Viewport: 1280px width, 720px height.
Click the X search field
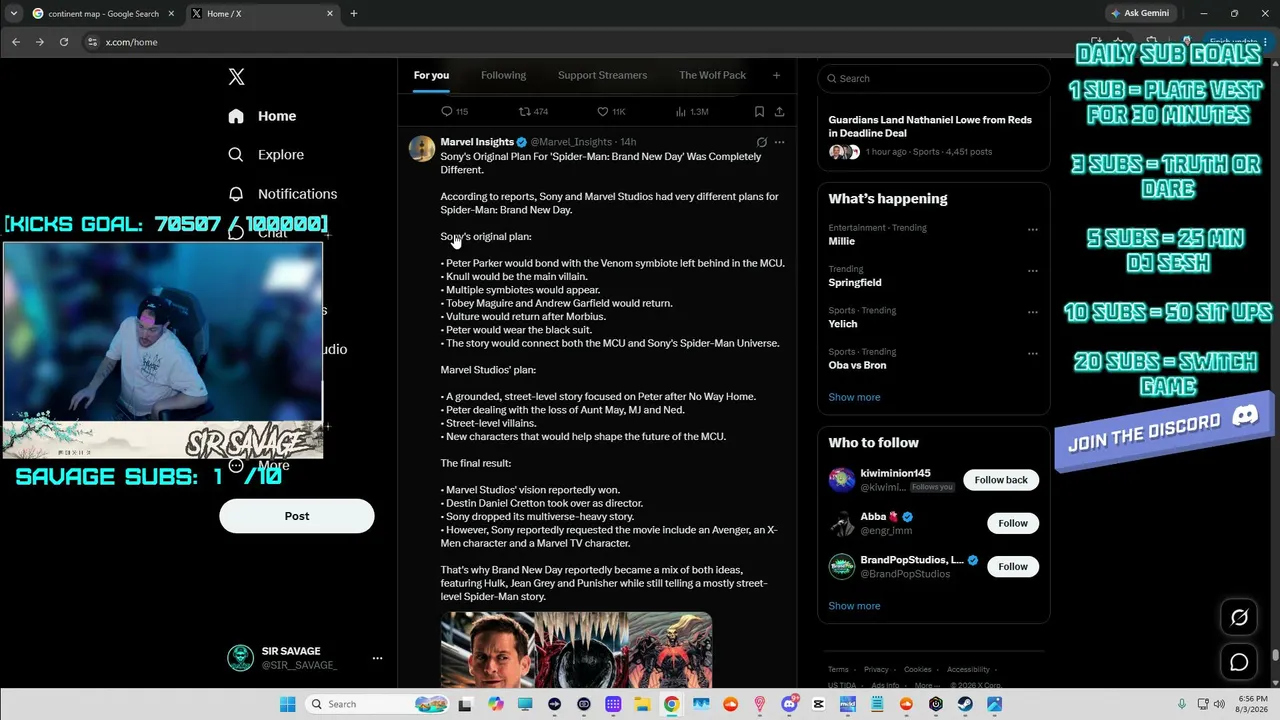point(934,78)
